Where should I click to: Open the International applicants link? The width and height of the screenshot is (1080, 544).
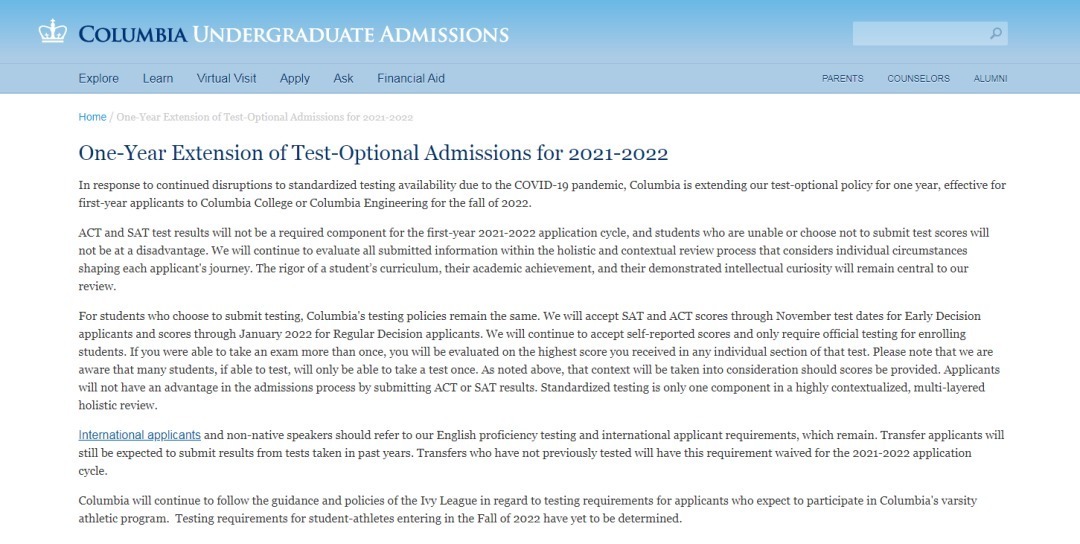139,435
